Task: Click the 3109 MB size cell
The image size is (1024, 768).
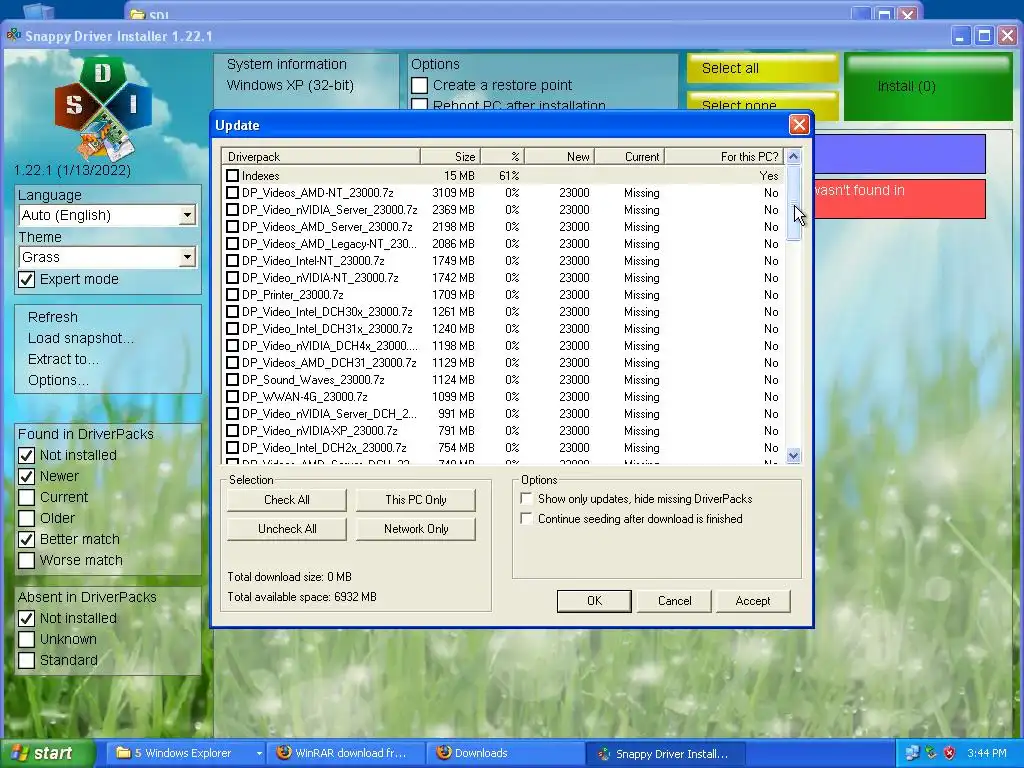Action: (453, 193)
